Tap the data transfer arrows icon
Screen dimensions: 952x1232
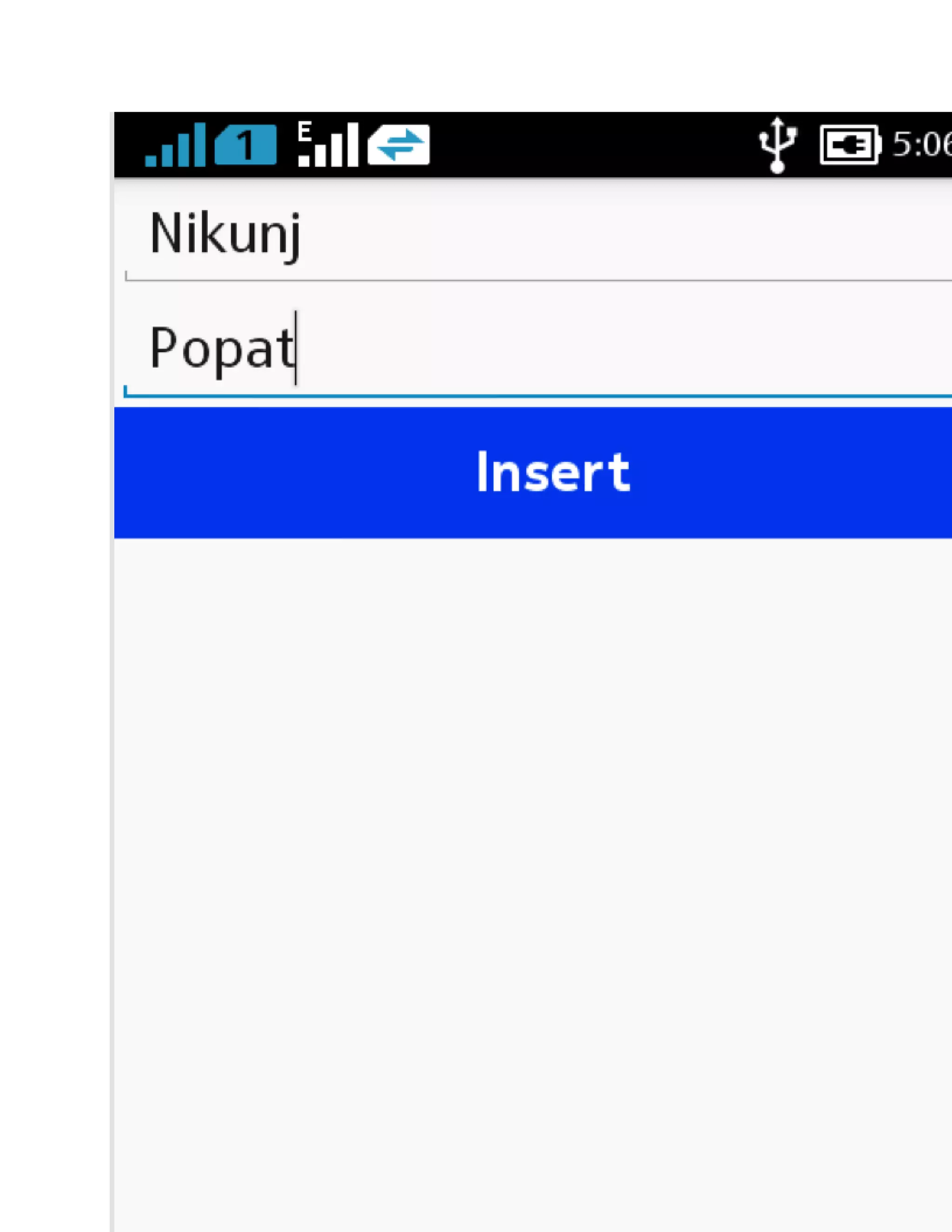399,145
